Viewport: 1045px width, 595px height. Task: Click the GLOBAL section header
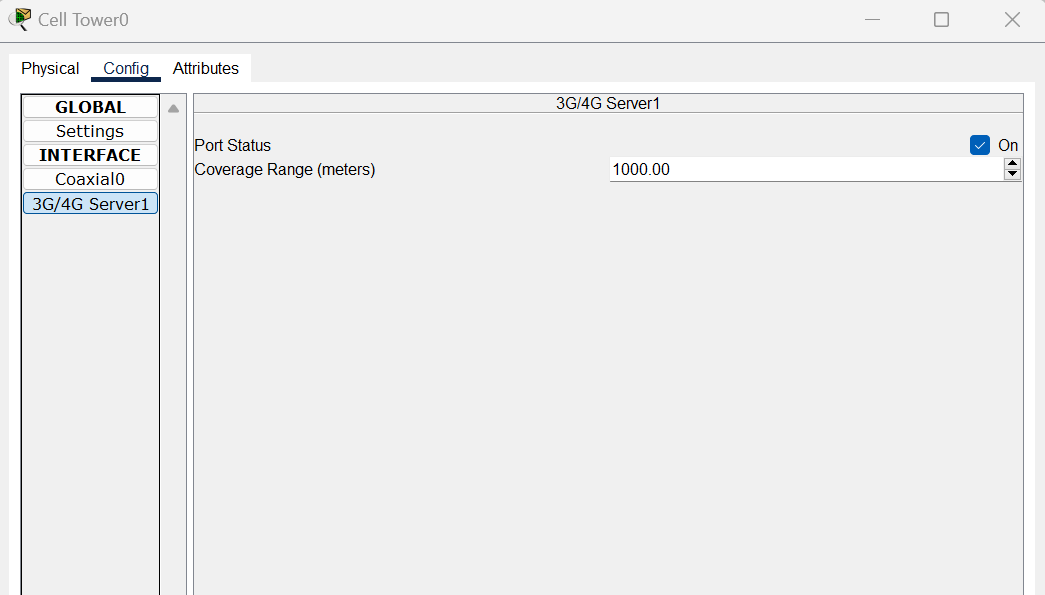[90, 107]
